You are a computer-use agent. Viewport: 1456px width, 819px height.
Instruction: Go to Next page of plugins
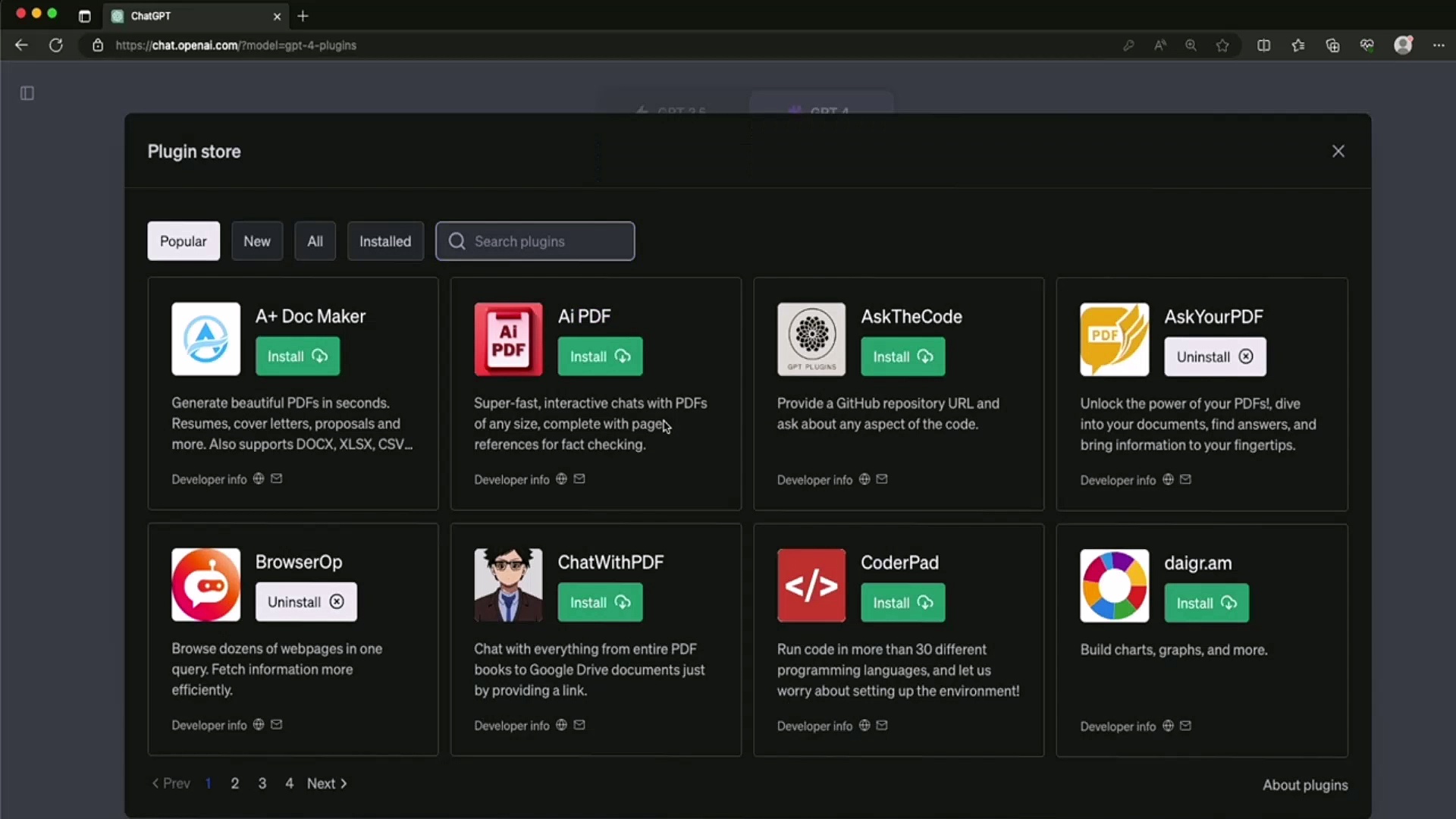(x=327, y=783)
